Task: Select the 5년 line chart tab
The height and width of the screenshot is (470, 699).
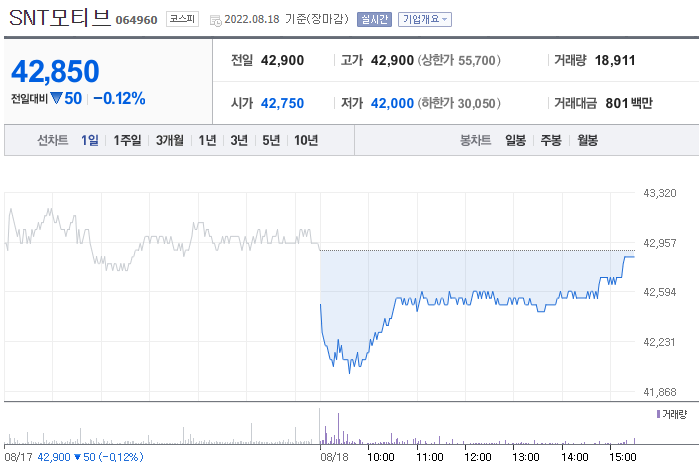Action: (x=271, y=140)
